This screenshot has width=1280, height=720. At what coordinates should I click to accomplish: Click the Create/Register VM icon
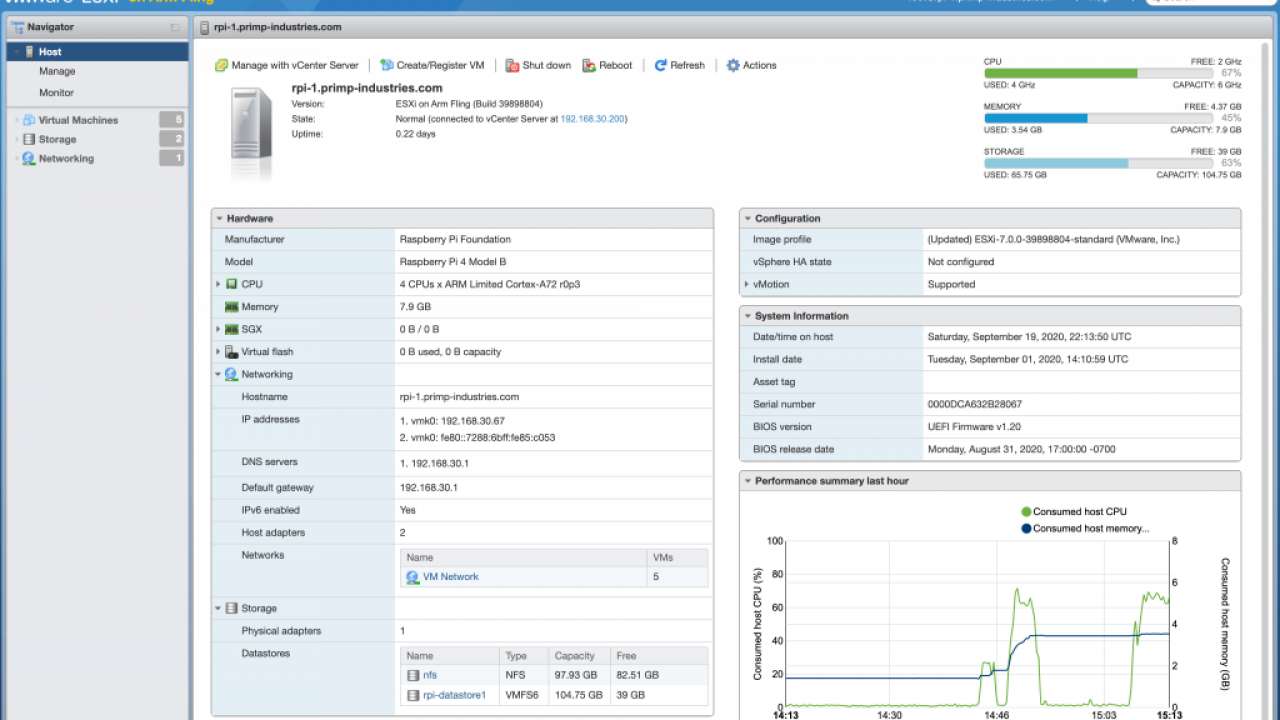coord(387,65)
